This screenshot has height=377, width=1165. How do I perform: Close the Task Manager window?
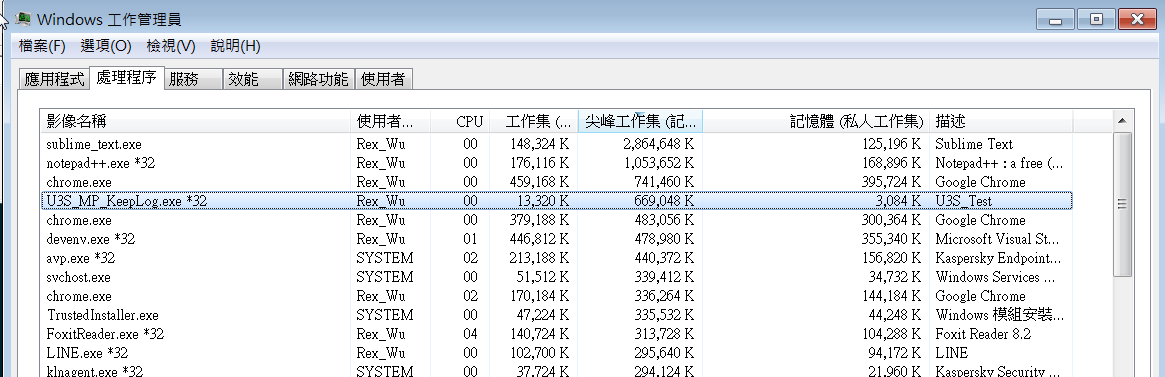tap(1139, 20)
